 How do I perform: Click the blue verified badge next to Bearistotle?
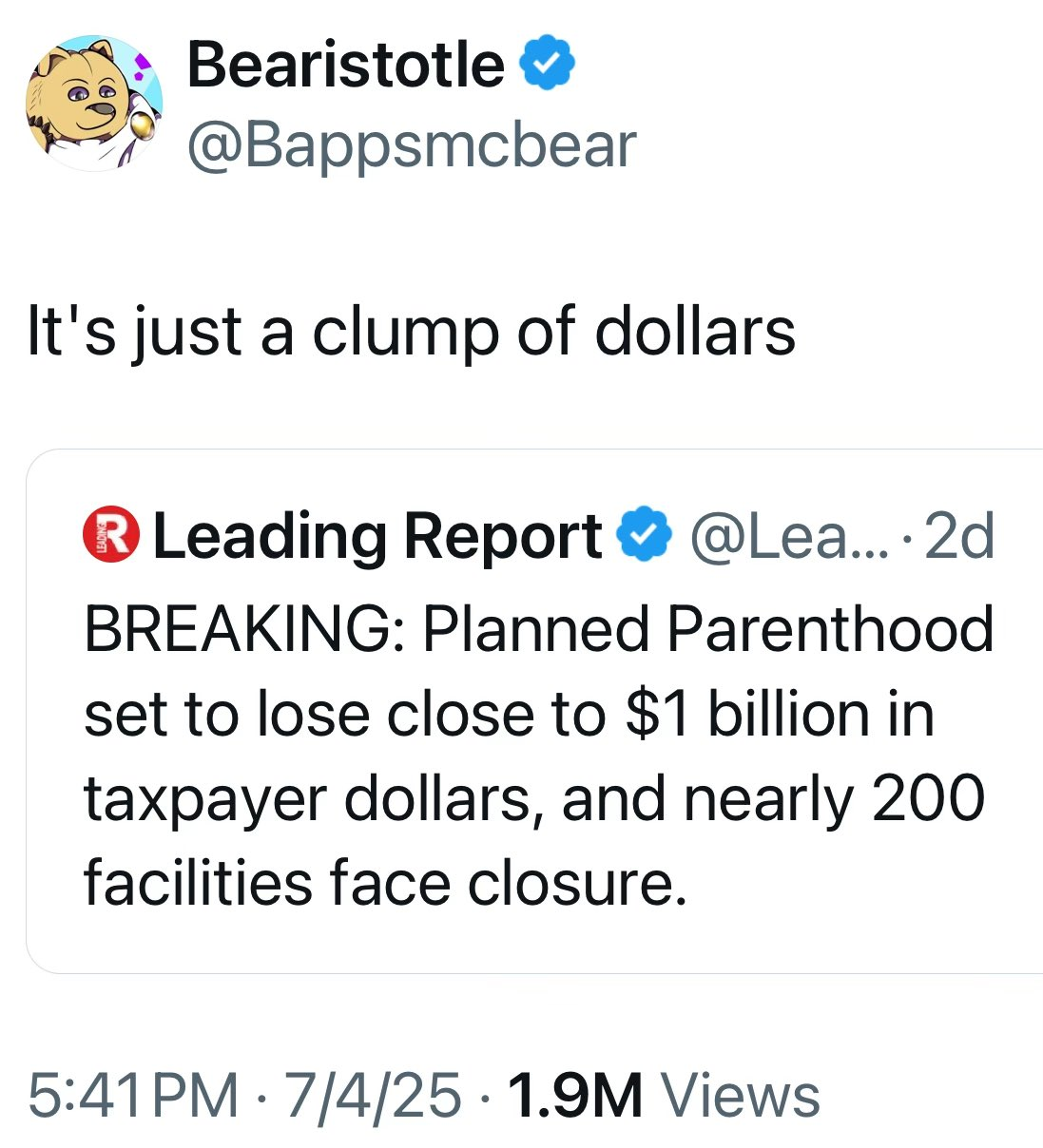547,65
